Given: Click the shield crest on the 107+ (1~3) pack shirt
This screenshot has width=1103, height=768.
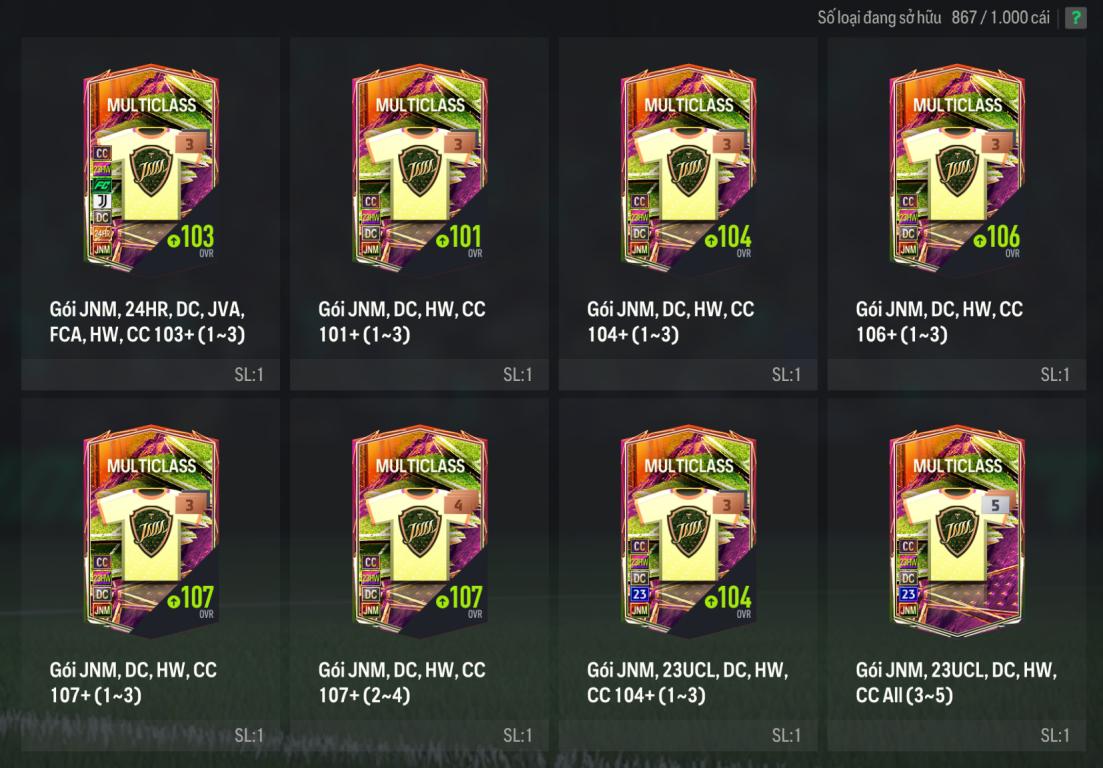Looking at the screenshot, I should pyautogui.click(x=151, y=532).
